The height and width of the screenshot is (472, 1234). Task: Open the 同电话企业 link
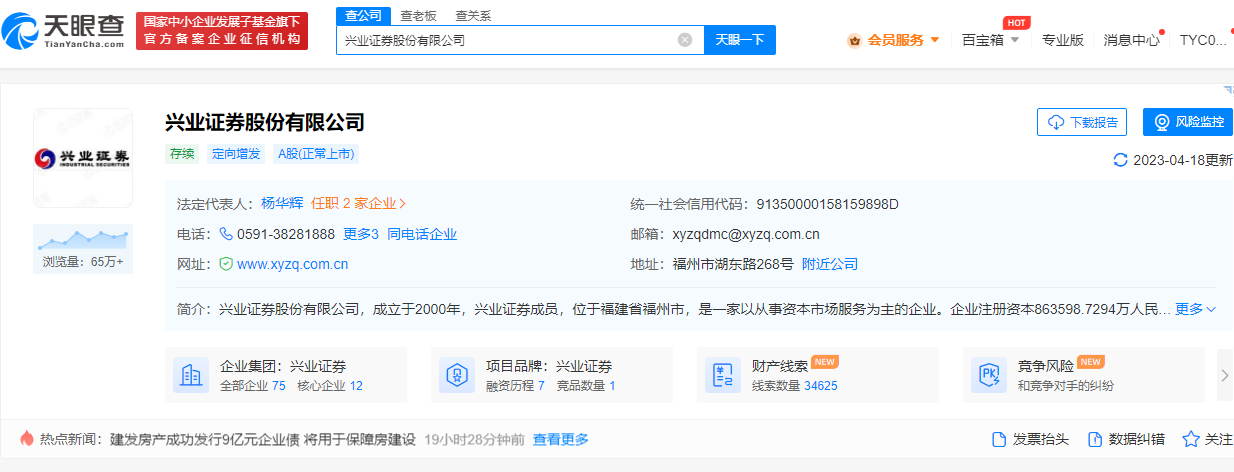422,234
